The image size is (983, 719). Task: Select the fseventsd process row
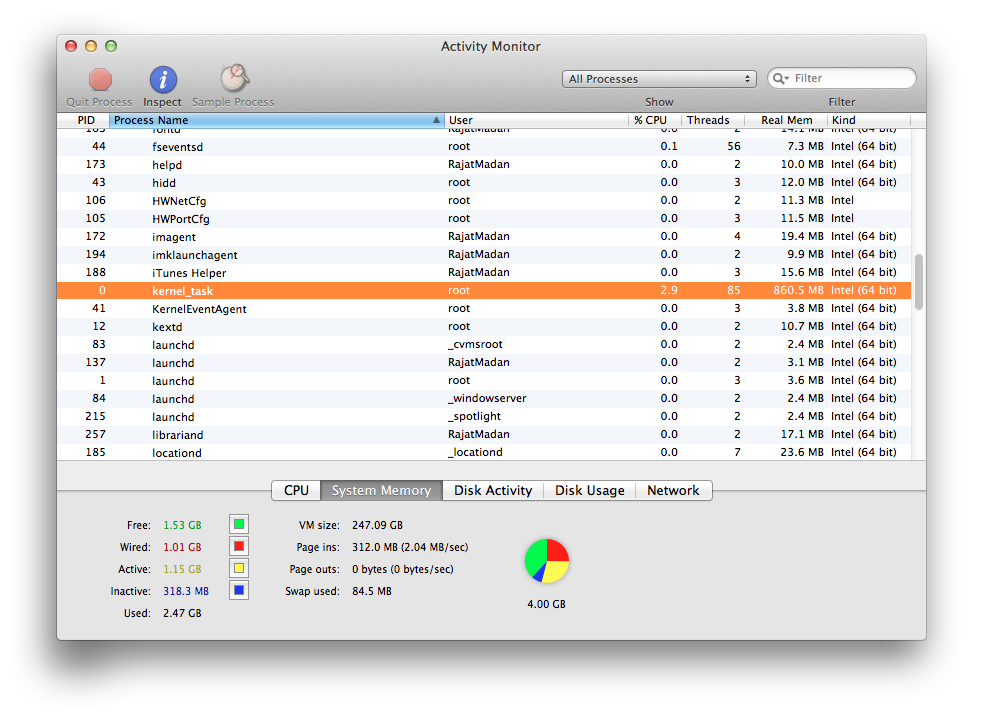pos(484,146)
